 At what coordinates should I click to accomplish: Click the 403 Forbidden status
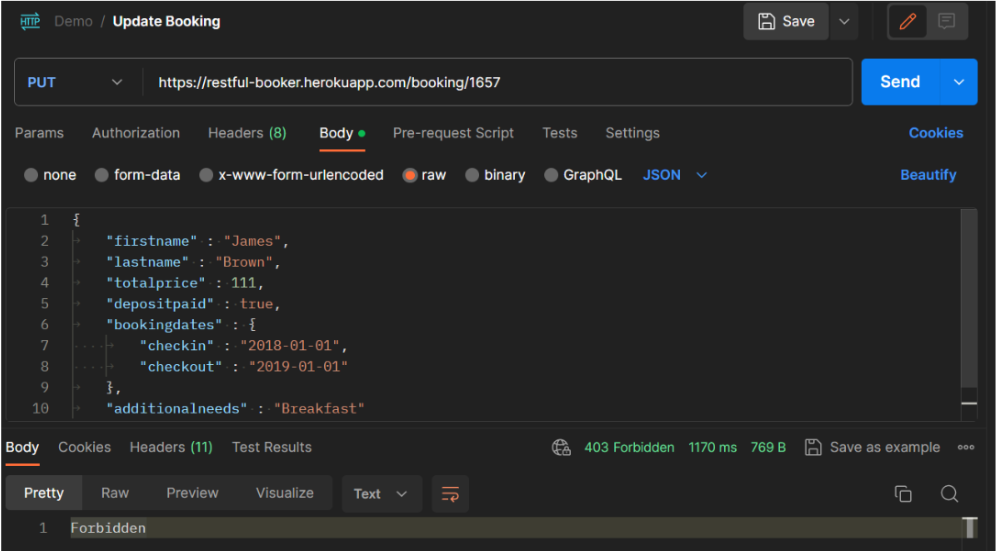click(629, 447)
